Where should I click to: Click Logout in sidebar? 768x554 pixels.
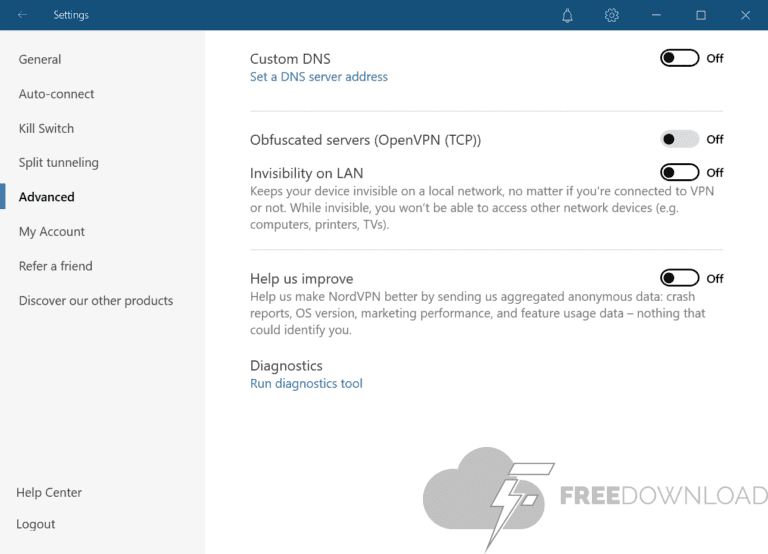[x=35, y=524]
